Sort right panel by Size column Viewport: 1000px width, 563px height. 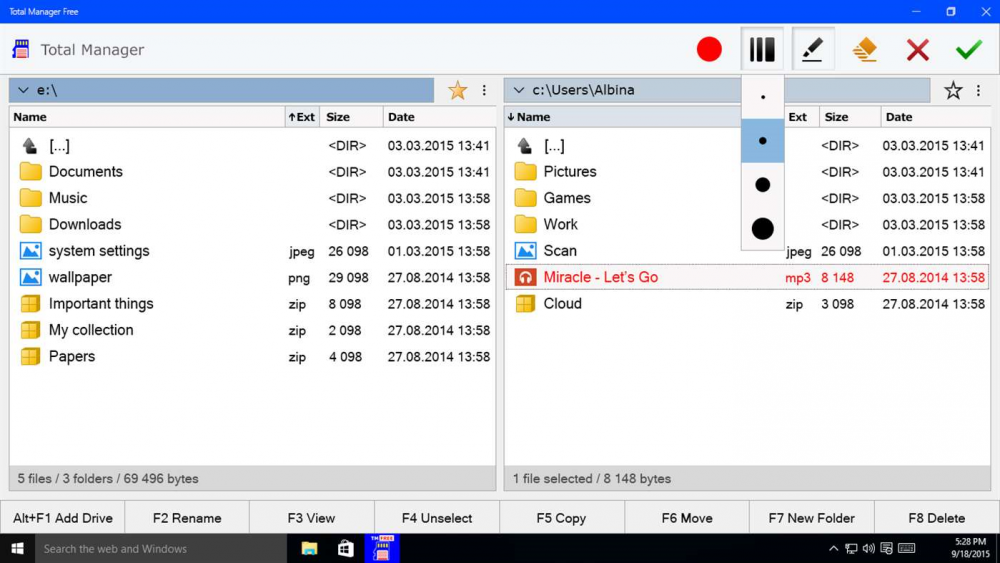coord(849,117)
